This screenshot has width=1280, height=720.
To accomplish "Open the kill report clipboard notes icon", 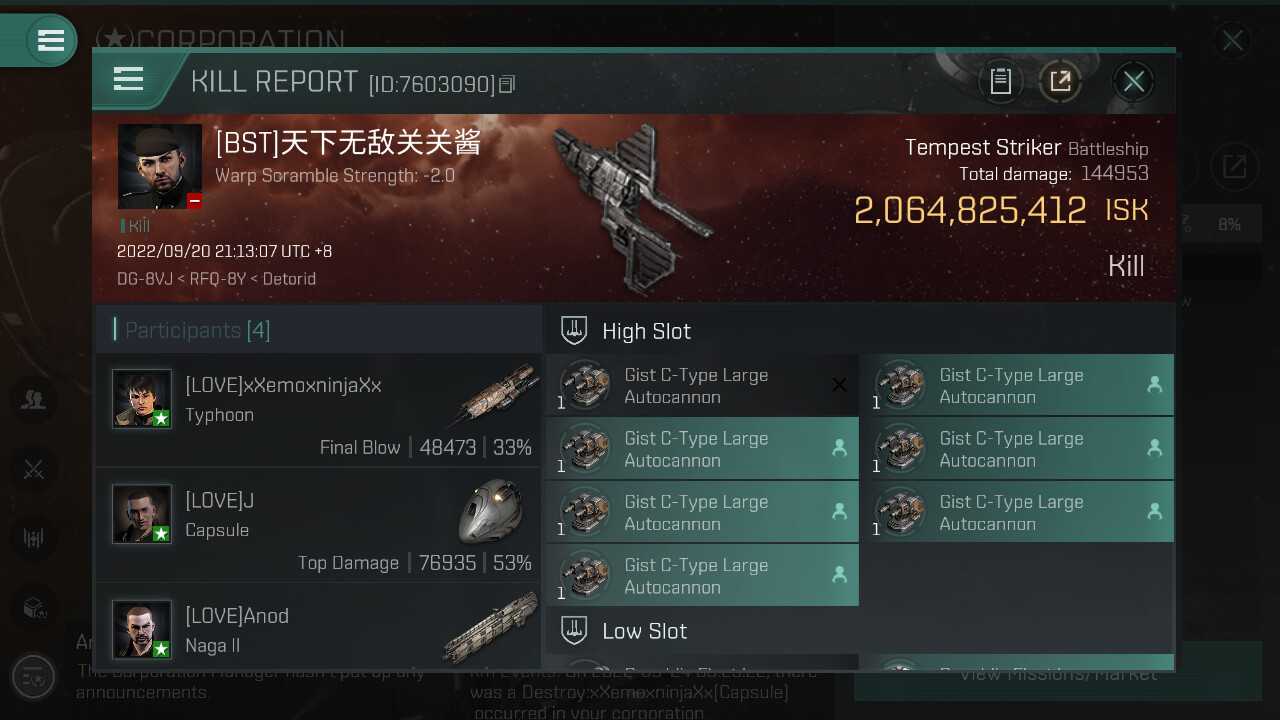I will (1000, 81).
